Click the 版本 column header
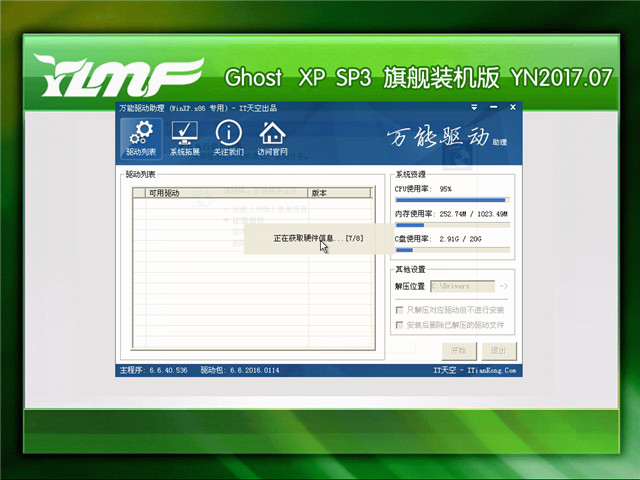Screen dimensions: 640x480 pos(340,193)
